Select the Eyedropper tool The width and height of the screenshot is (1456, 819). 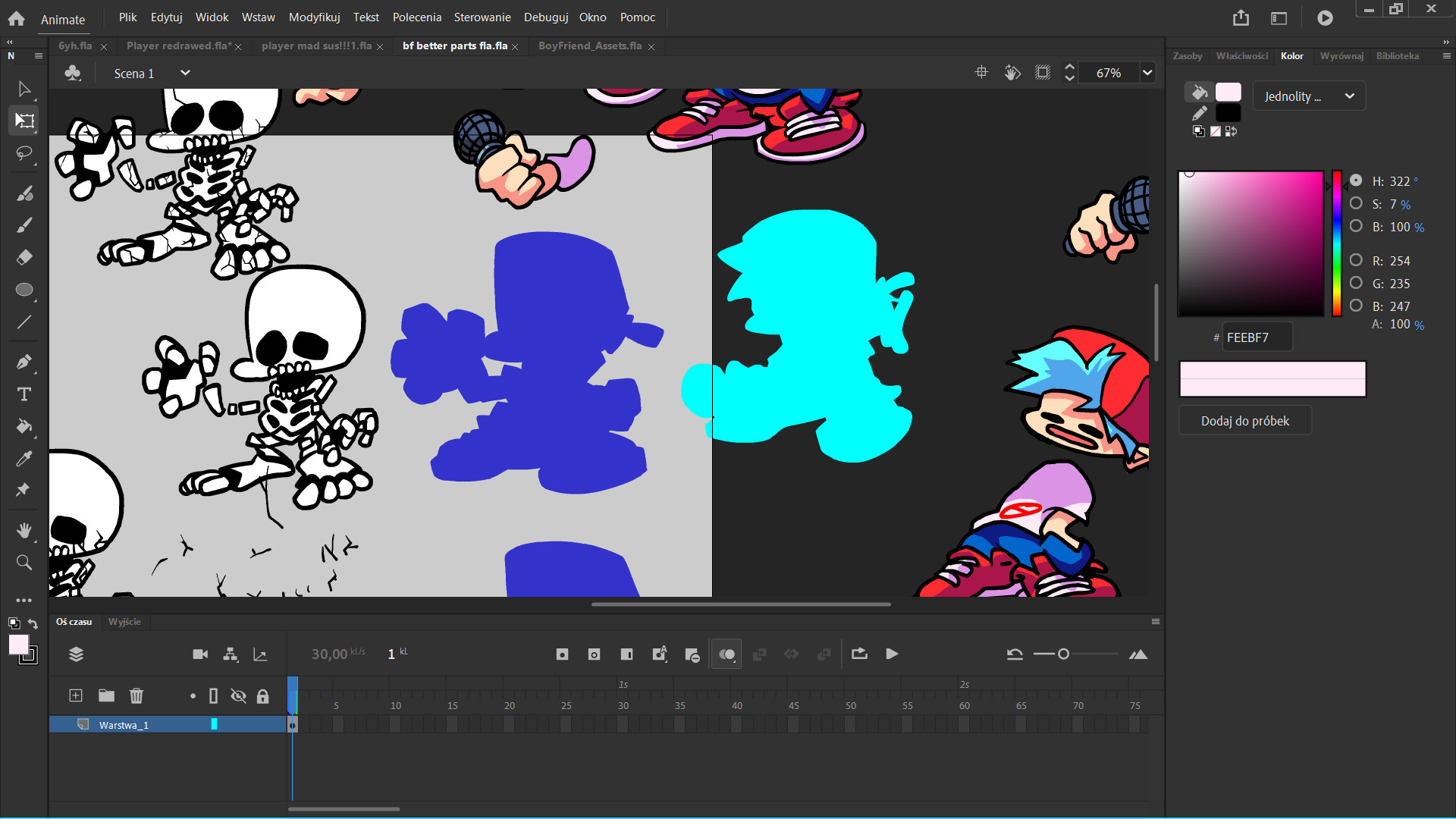click(24, 458)
